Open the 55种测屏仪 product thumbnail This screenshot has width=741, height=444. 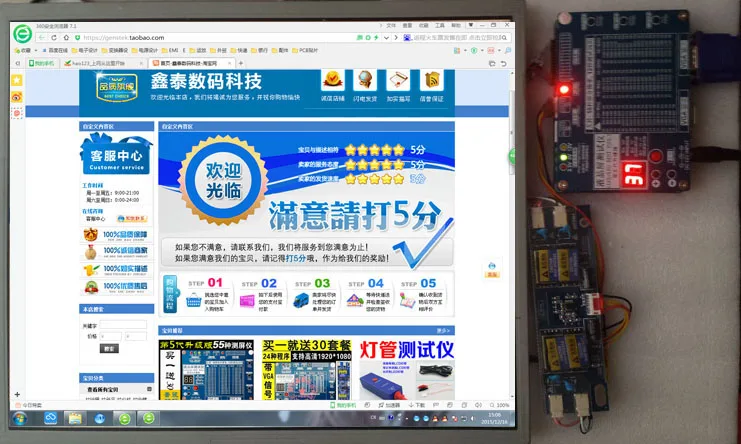pyautogui.click(x=206, y=370)
